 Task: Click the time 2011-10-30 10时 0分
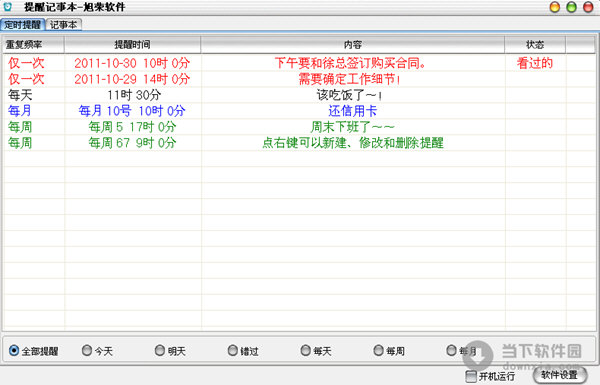132,63
